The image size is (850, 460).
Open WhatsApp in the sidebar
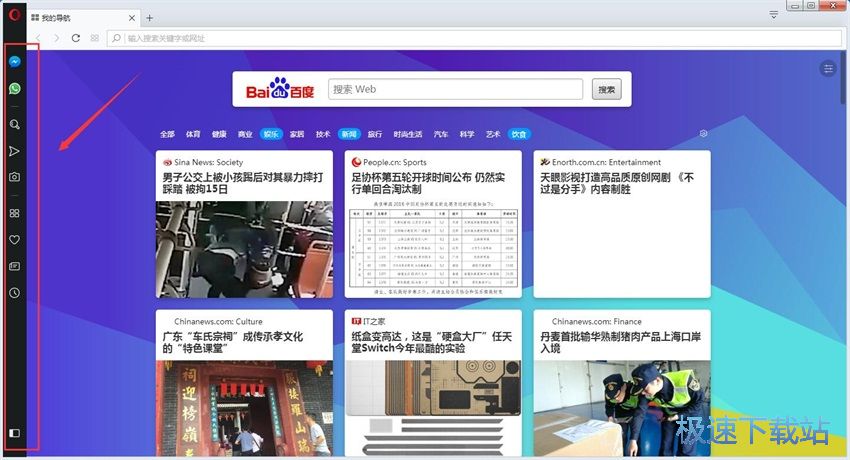(x=15, y=88)
